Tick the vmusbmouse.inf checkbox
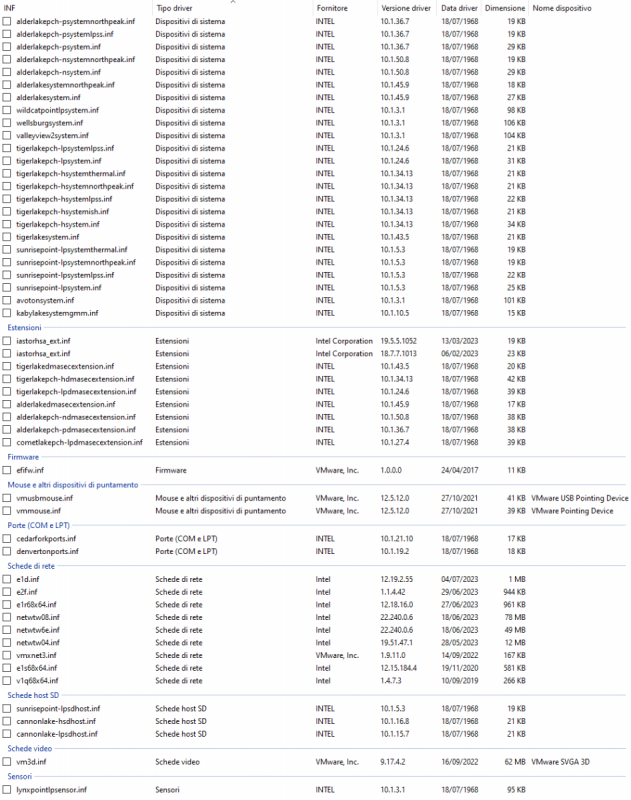The image size is (631, 800). 7,498
